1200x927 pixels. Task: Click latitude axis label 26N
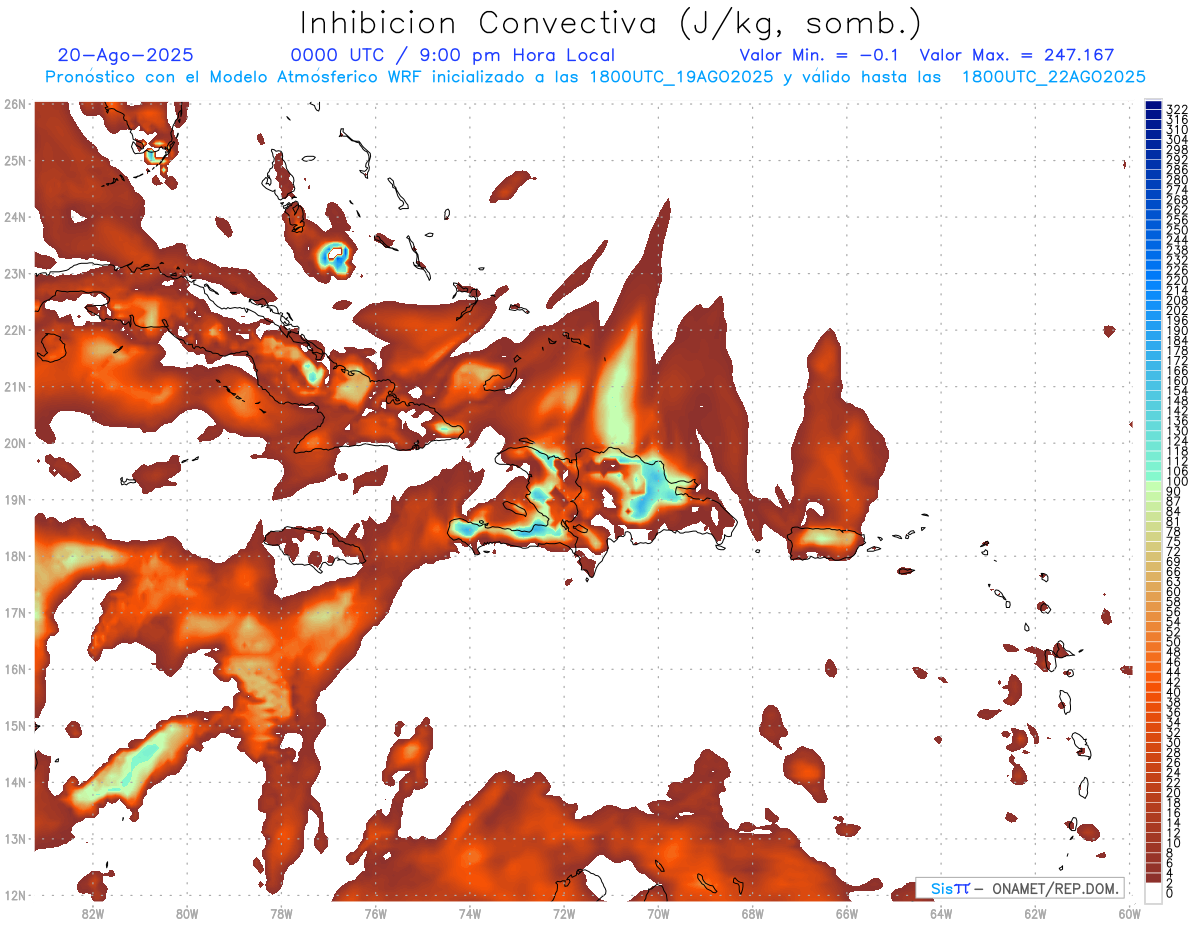[x=15, y=104]
